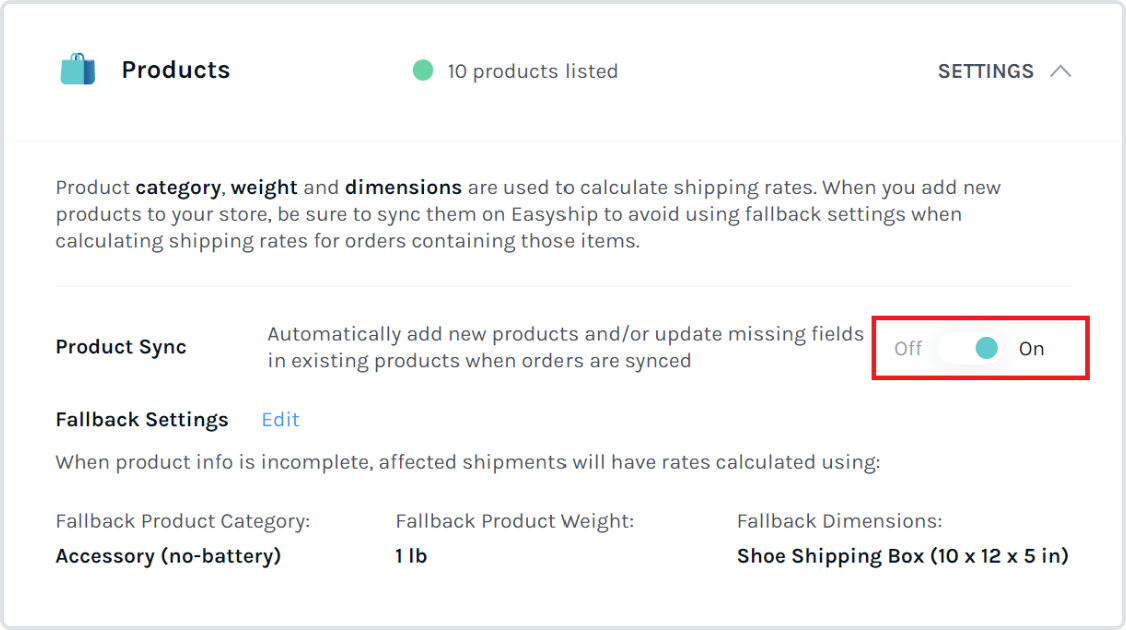Click the Product Sync label

(121, 347)
